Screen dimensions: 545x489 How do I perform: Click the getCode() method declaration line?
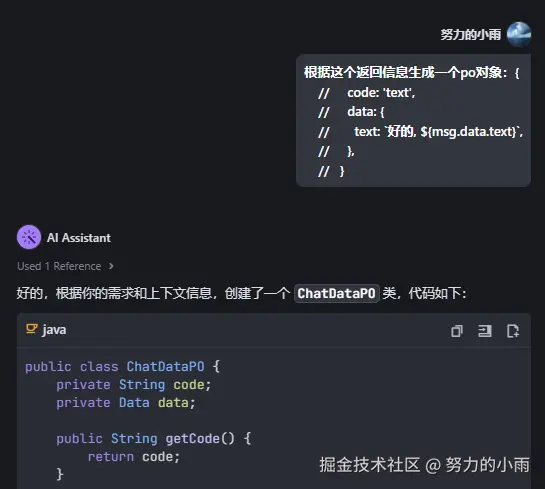tap(154, 439)
